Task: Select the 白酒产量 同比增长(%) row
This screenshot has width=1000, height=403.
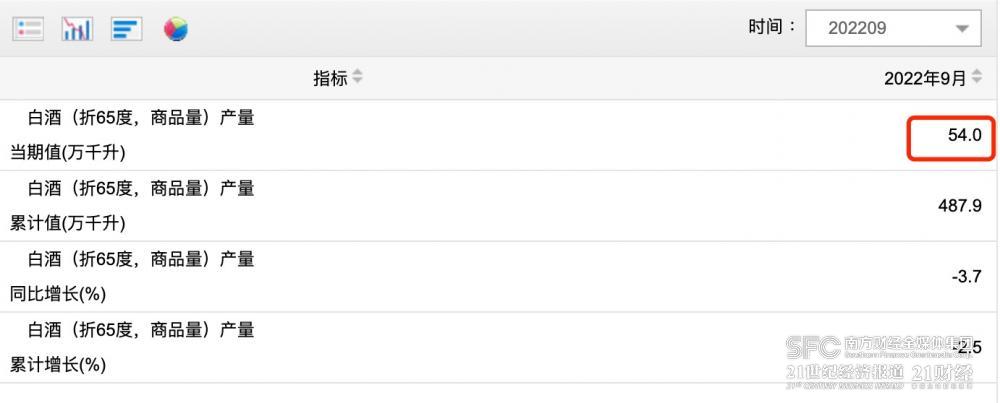Action: tap(500, 277)
